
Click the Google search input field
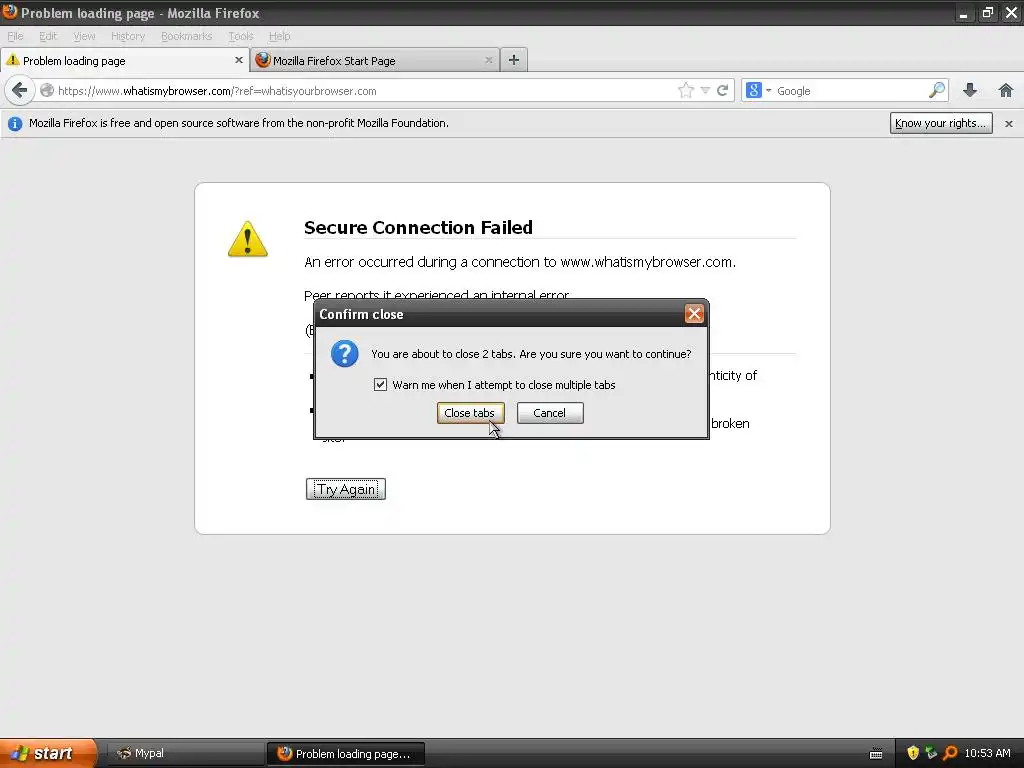(850, 91)
